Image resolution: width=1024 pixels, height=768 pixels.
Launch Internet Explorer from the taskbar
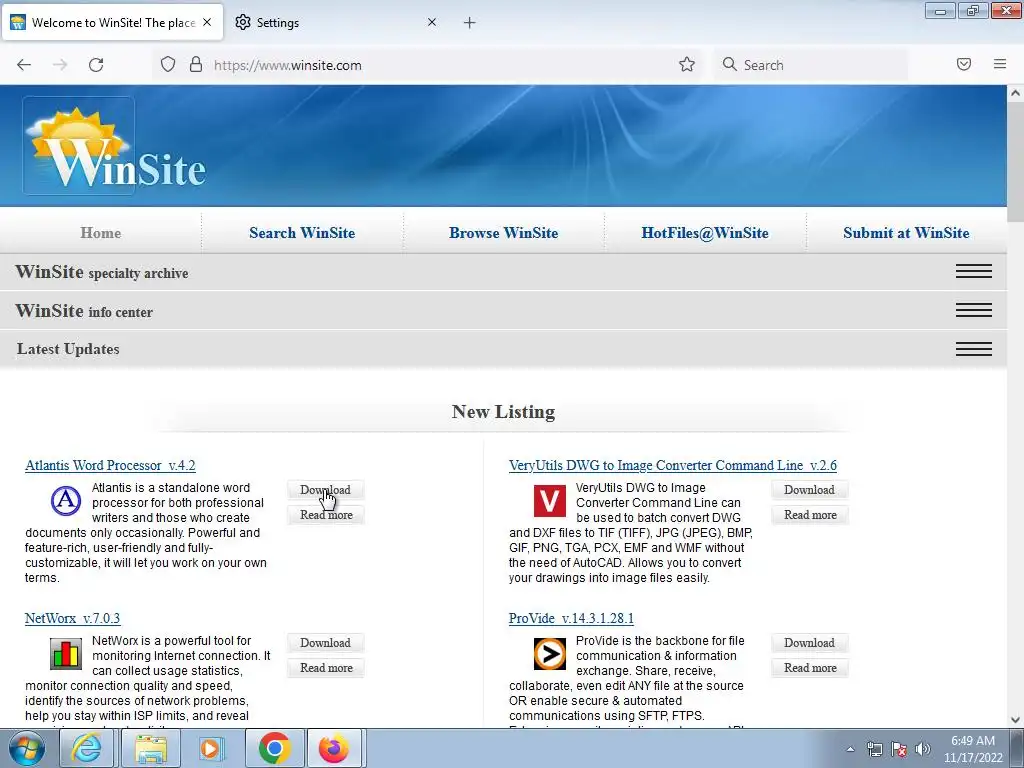tap(87, 748)
